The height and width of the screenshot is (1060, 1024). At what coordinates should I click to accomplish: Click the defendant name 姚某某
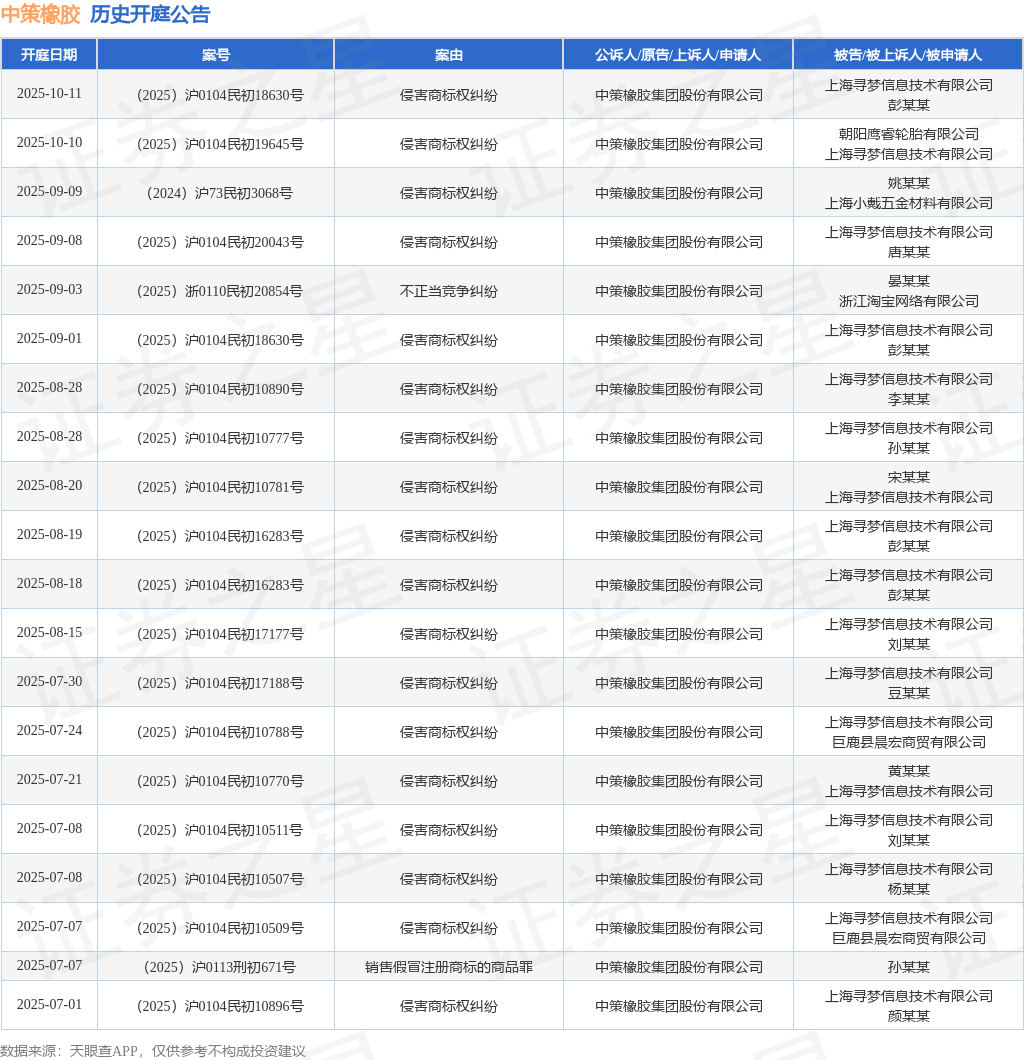pyautogui.click(x=908, y=183)
